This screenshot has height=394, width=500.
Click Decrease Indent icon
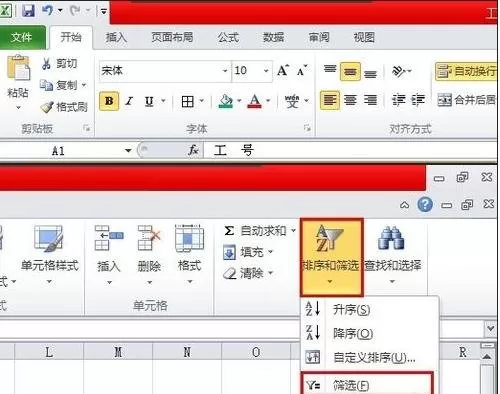point(398,100)
